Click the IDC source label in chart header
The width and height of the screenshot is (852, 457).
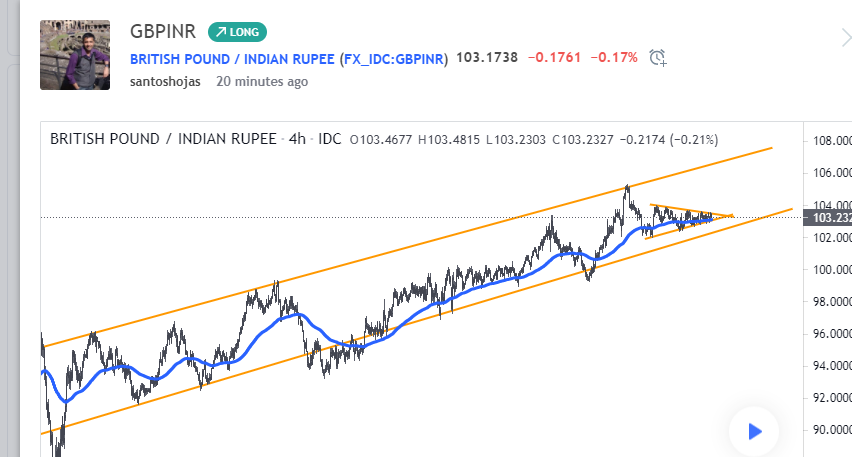pos(330,139)
